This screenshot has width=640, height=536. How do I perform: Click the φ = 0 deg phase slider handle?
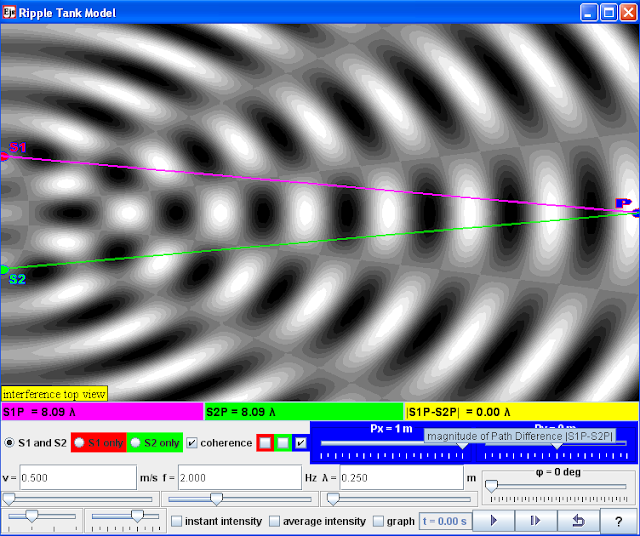[491, 486]
